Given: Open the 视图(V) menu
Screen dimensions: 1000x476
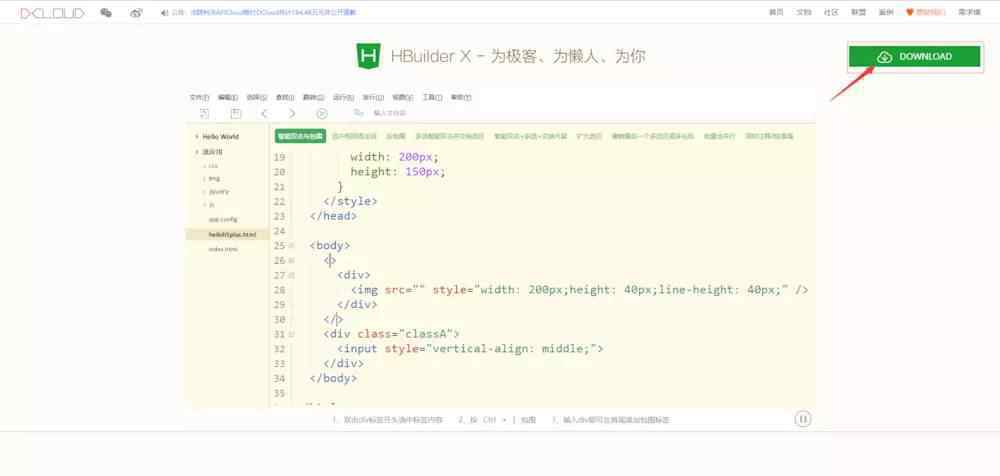Looking at the screenshot, I should (402, 98).
